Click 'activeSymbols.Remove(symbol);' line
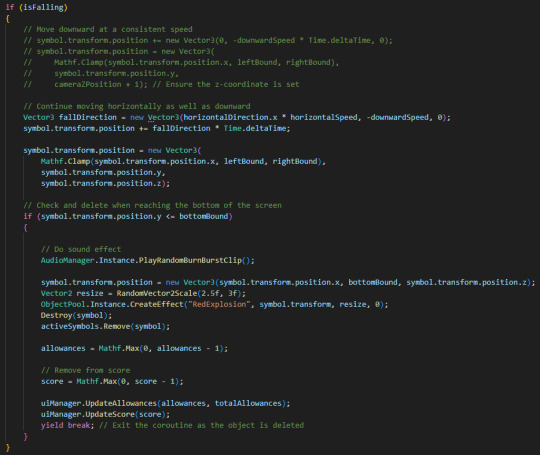Screen dimensions: 540x455 (105, 327)
